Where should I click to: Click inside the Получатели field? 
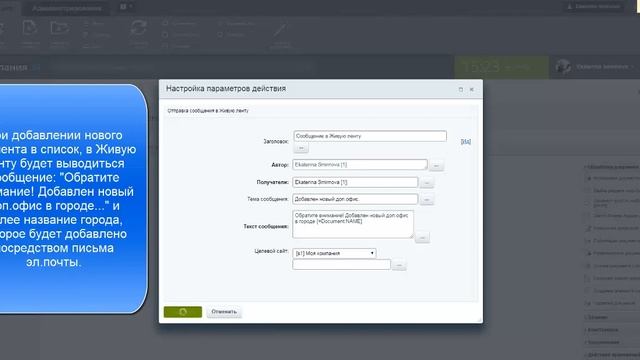click(355, 182)
